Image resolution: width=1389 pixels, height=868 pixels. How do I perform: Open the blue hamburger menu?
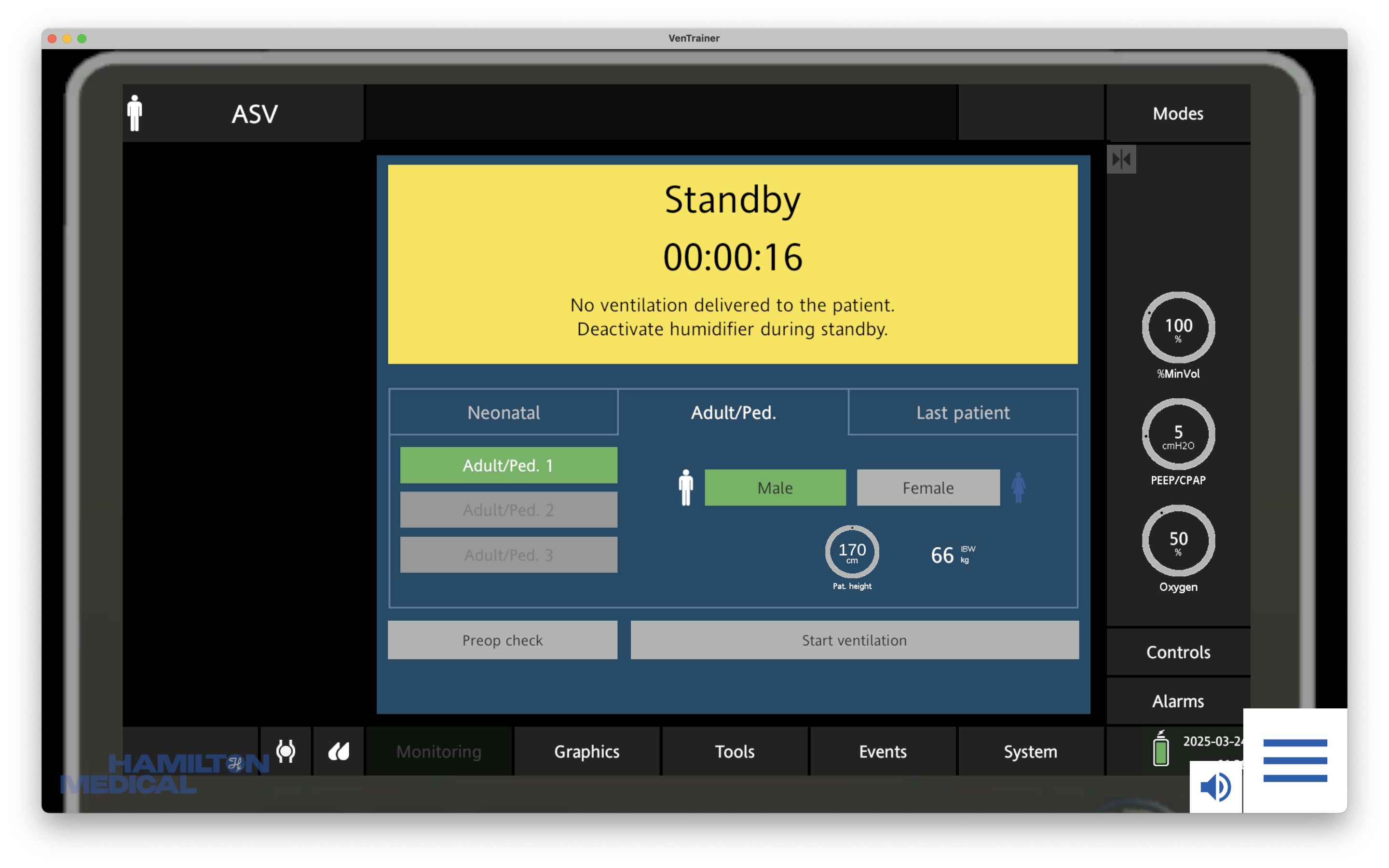tap(1295, 760)
